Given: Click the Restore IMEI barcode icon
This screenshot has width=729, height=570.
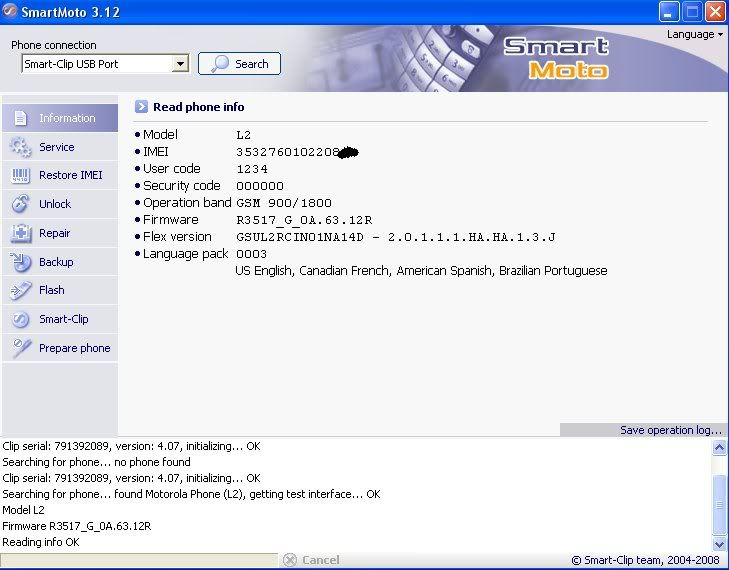Looking at the screenshot, I should click(20, 175).
